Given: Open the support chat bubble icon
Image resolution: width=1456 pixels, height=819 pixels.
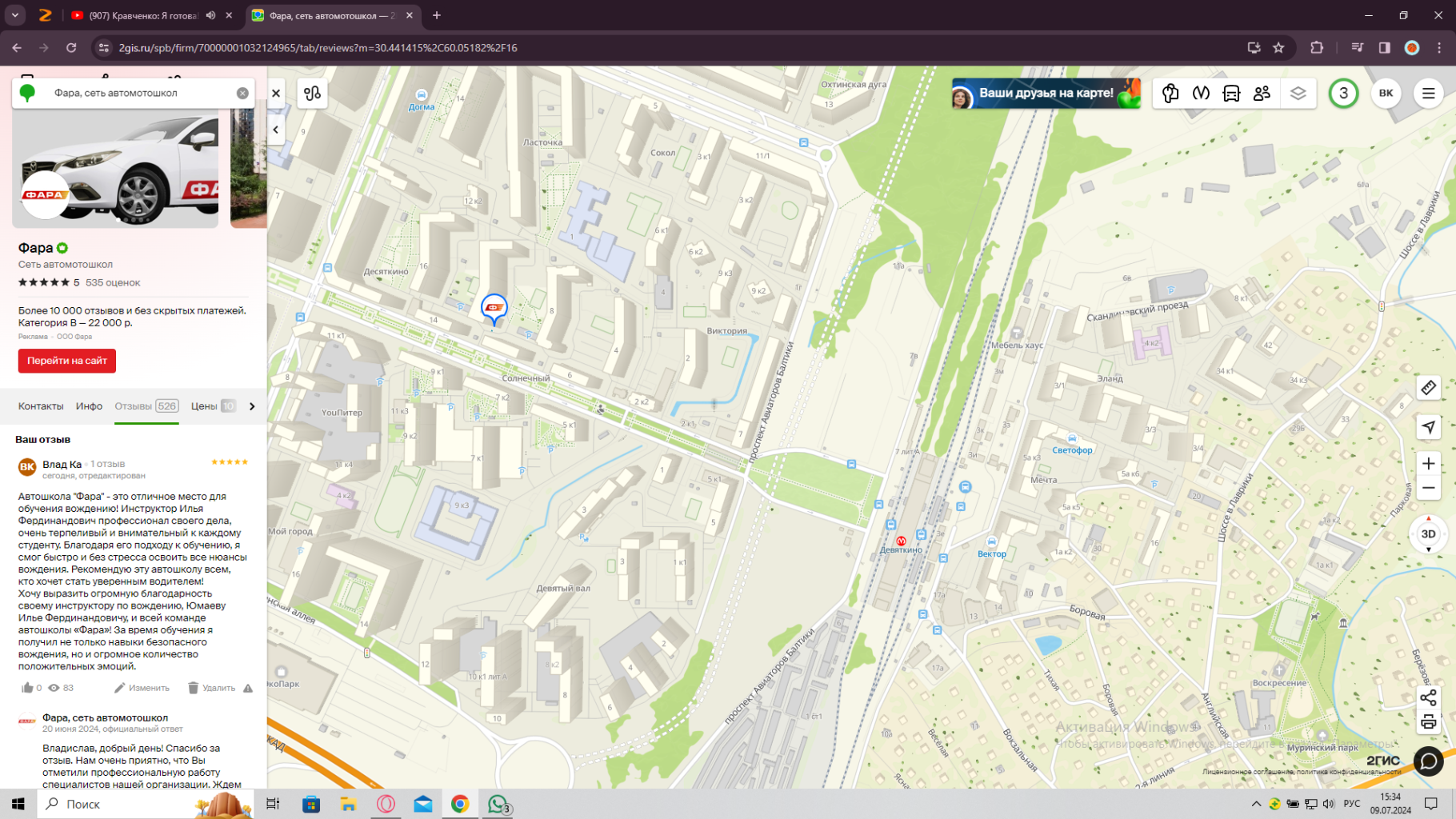Looking at the screenshot, I should [x=1428, y=761].
